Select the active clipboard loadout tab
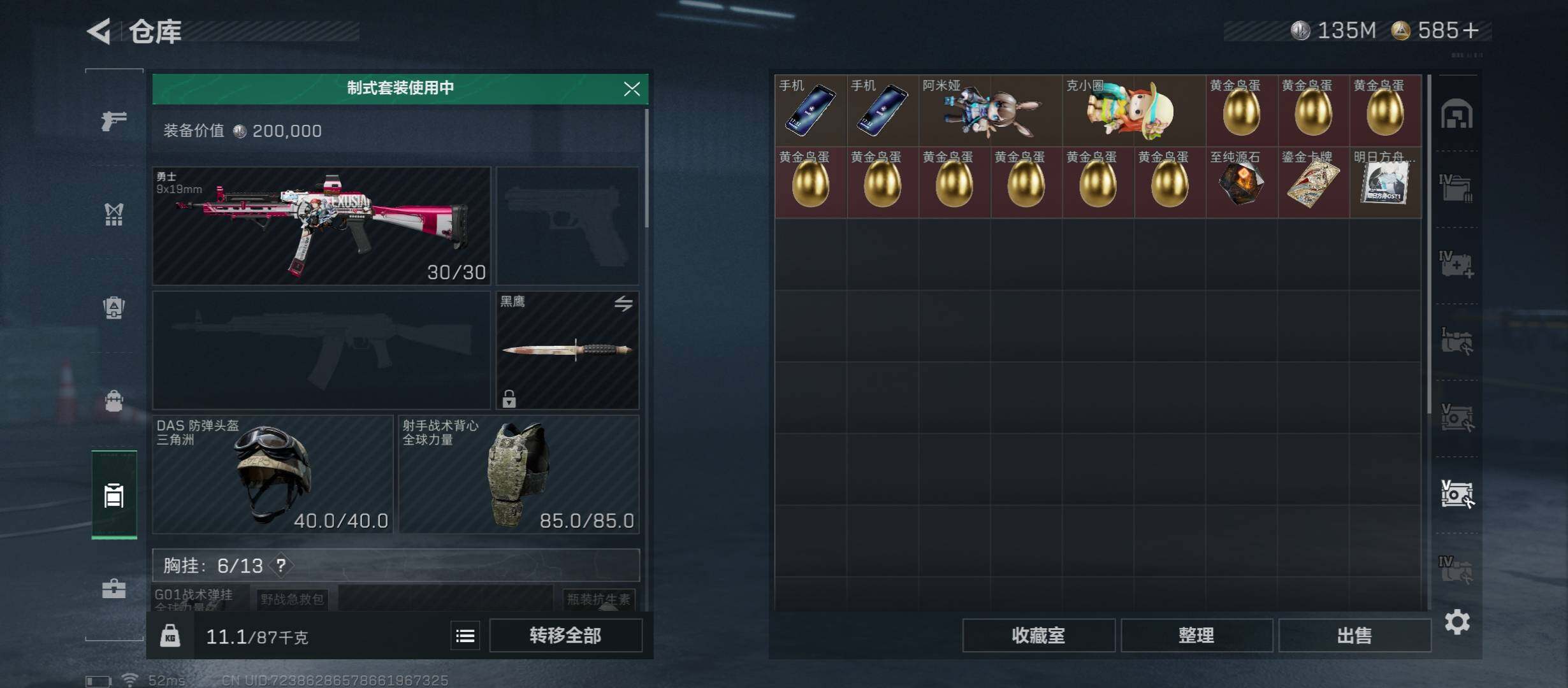1568x688 pixels. (x=114, y=495)
